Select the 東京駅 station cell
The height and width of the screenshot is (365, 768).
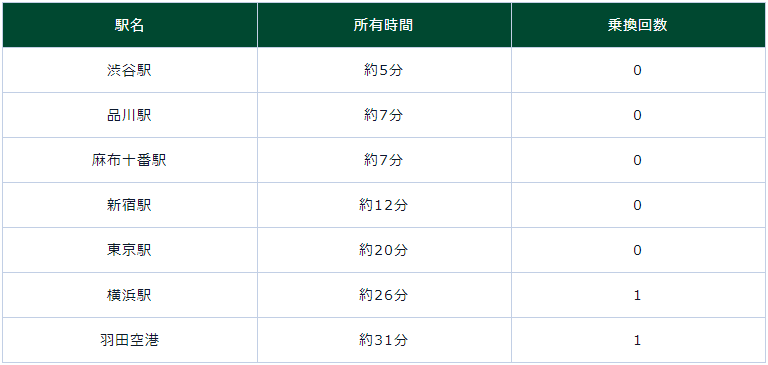tap(130, 250)
